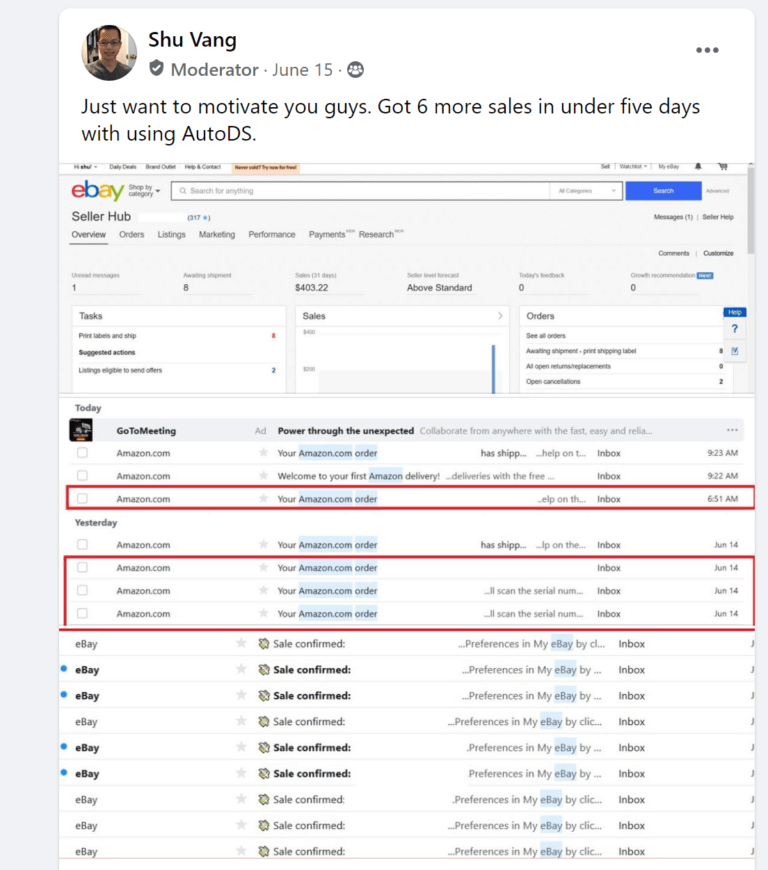The image size is (768, 870).
Task: Click the eBay page vertical scrollbar
Action: click(x=751, y=211)
